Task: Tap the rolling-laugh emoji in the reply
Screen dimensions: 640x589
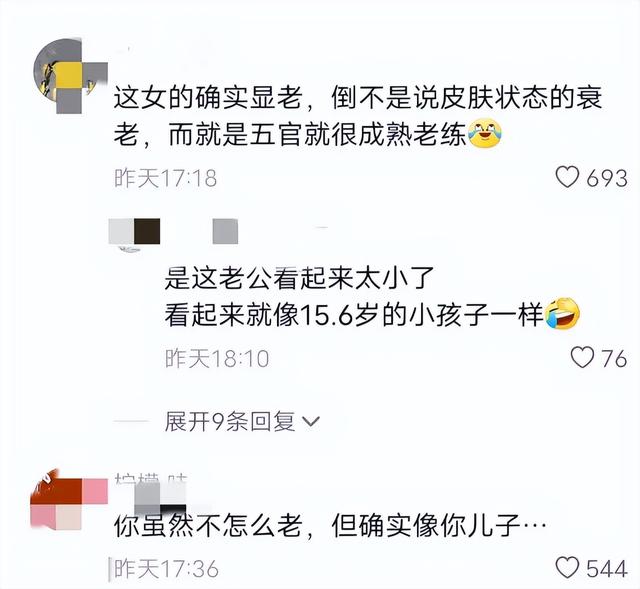Action: (x=562, y=314)
